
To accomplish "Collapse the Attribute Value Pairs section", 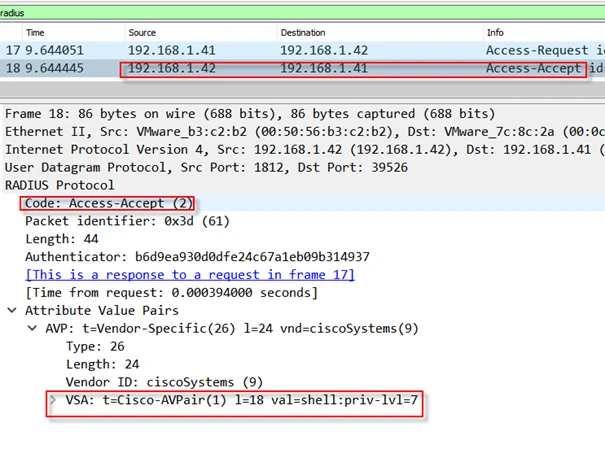I will pos(12,311).
